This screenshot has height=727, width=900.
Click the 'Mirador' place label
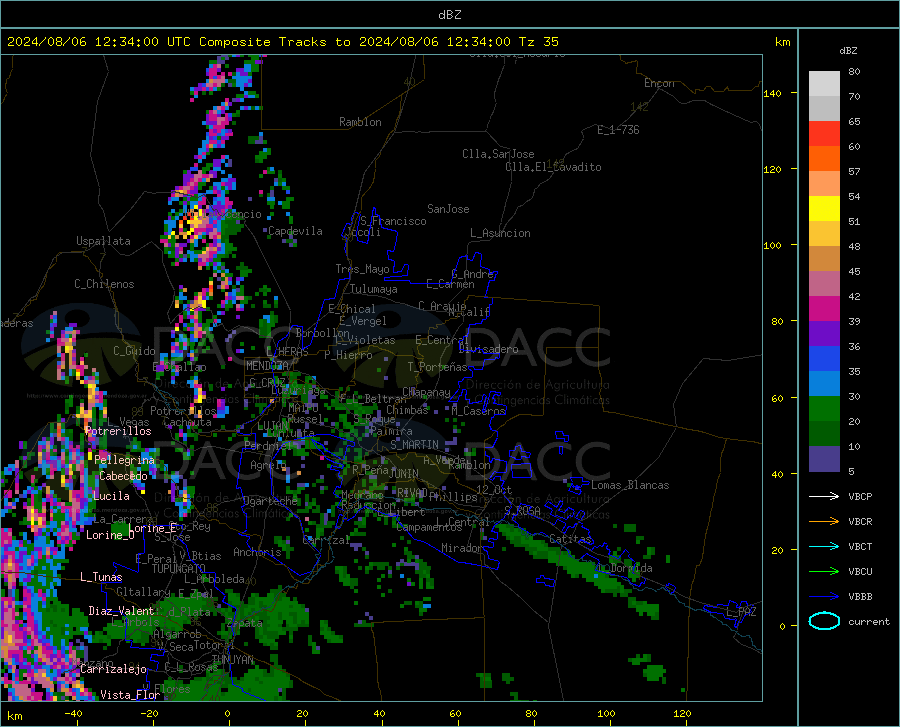pos(461,548)
